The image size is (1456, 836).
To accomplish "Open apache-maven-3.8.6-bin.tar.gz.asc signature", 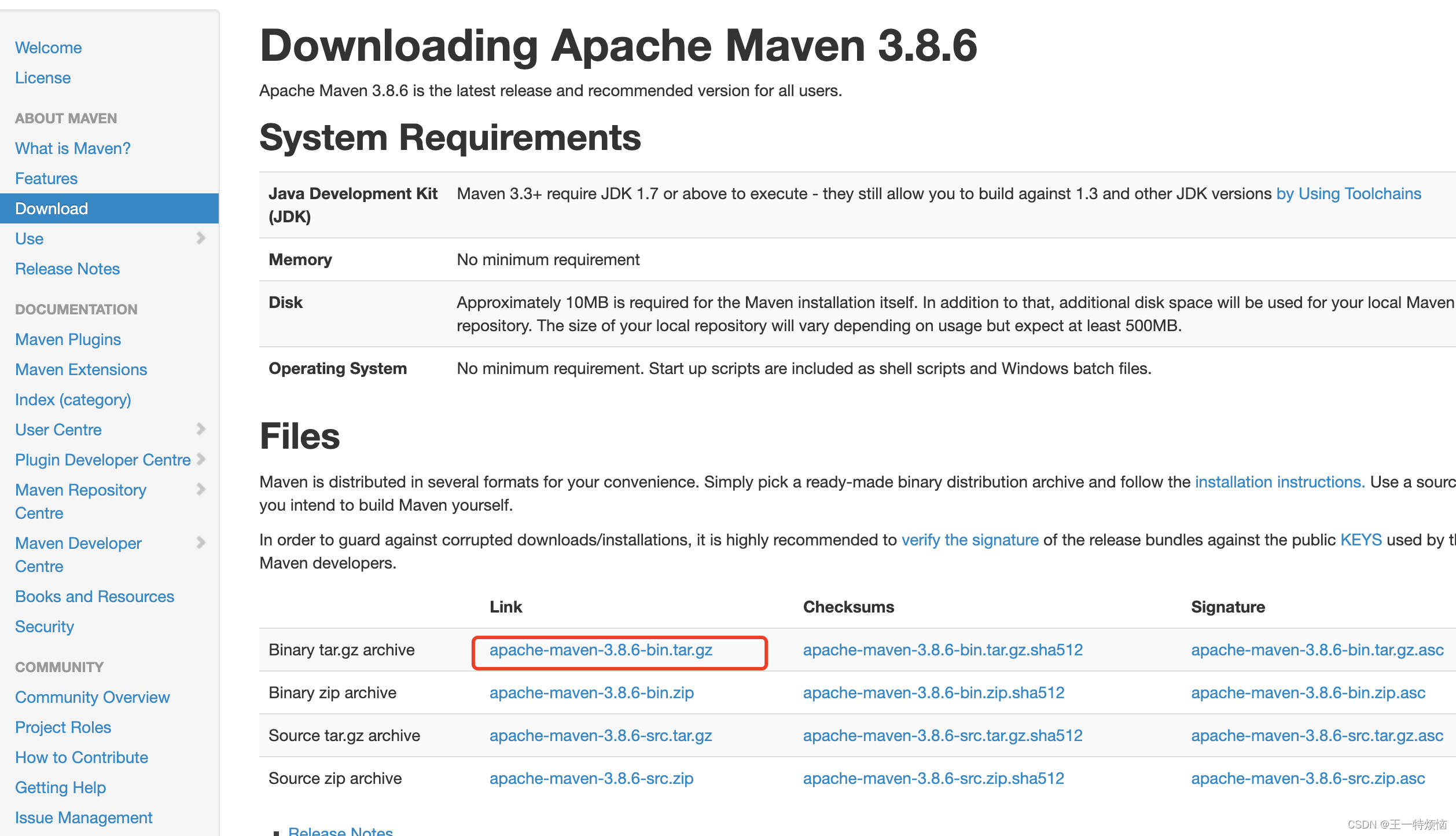I will (1317, 650).
